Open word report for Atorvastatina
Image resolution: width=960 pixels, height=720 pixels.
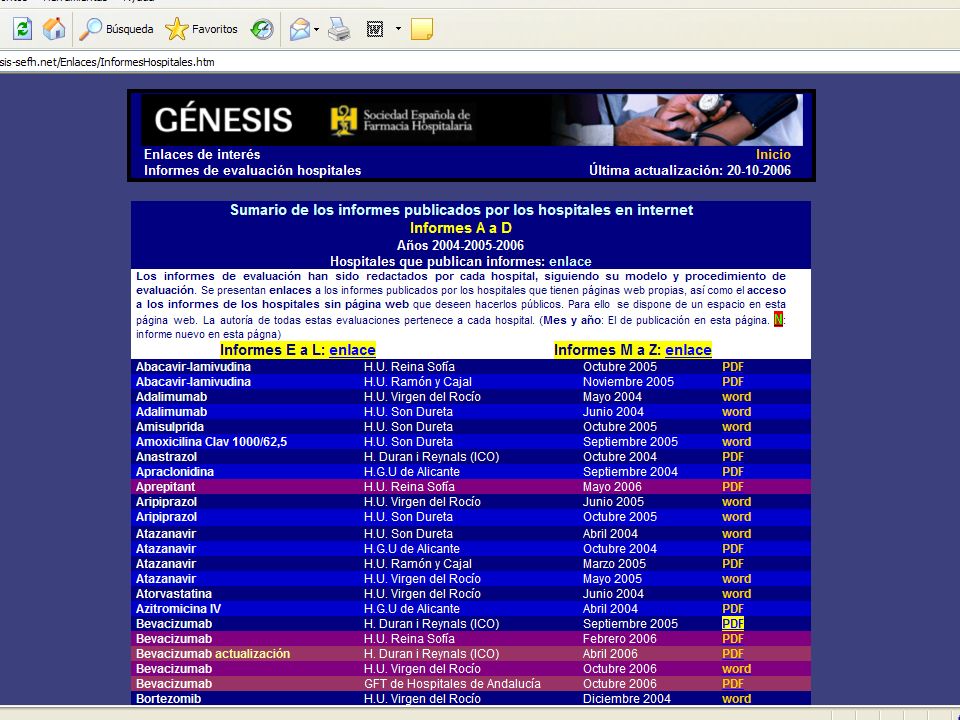[737, 593]
